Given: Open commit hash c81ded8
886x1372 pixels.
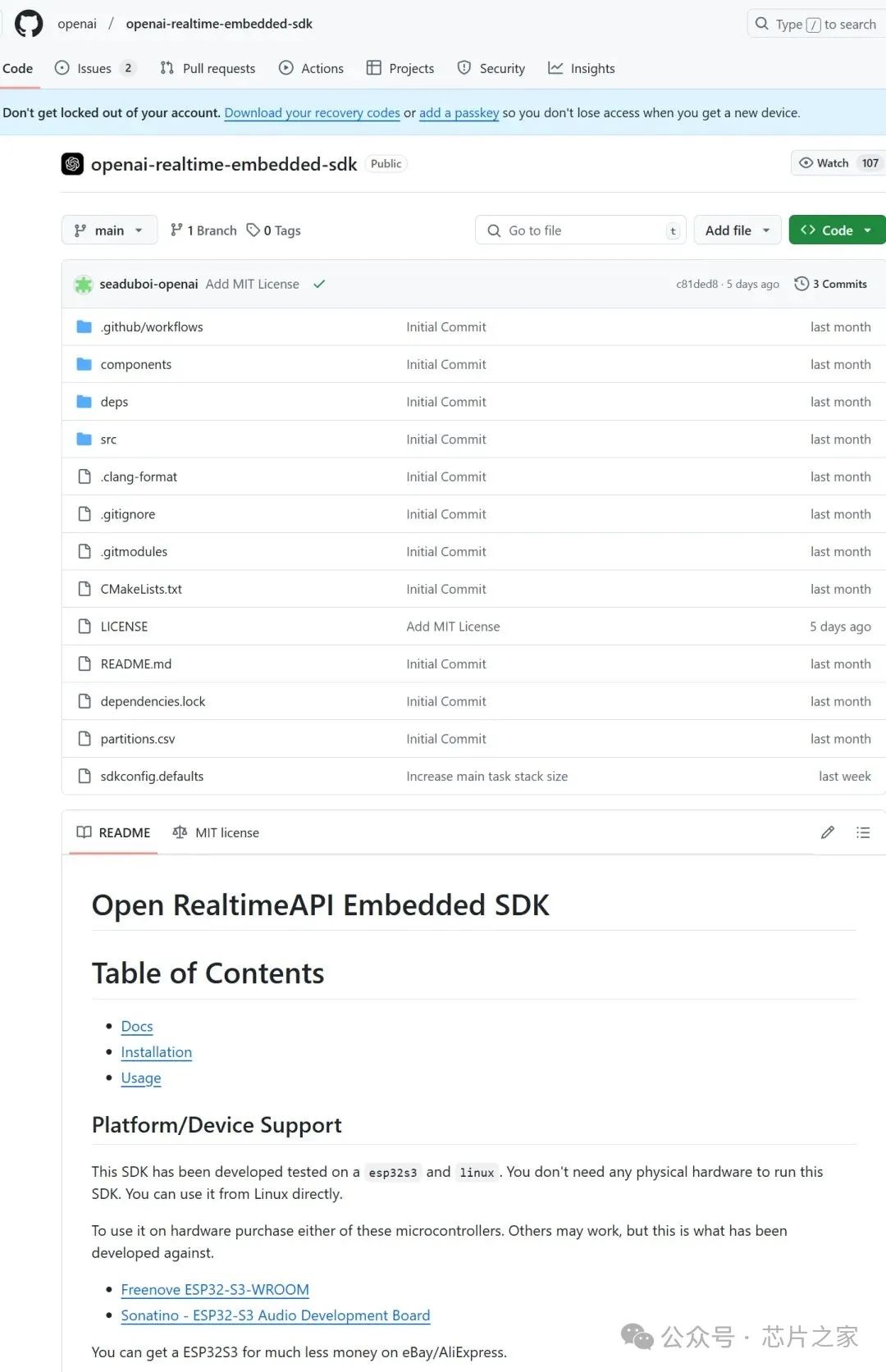Looking at the screenshot, I should pos(696,284).
